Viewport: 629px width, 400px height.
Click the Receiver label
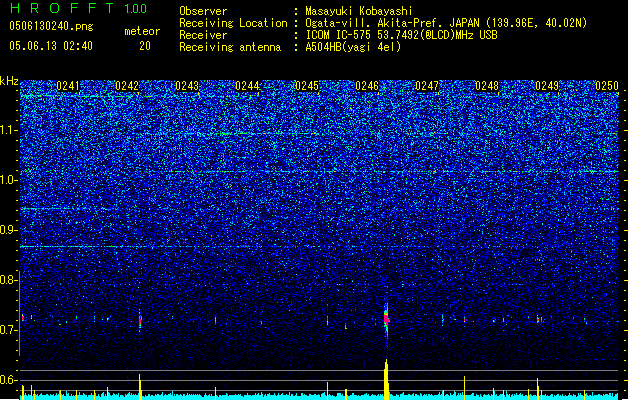tap(203, 35)
